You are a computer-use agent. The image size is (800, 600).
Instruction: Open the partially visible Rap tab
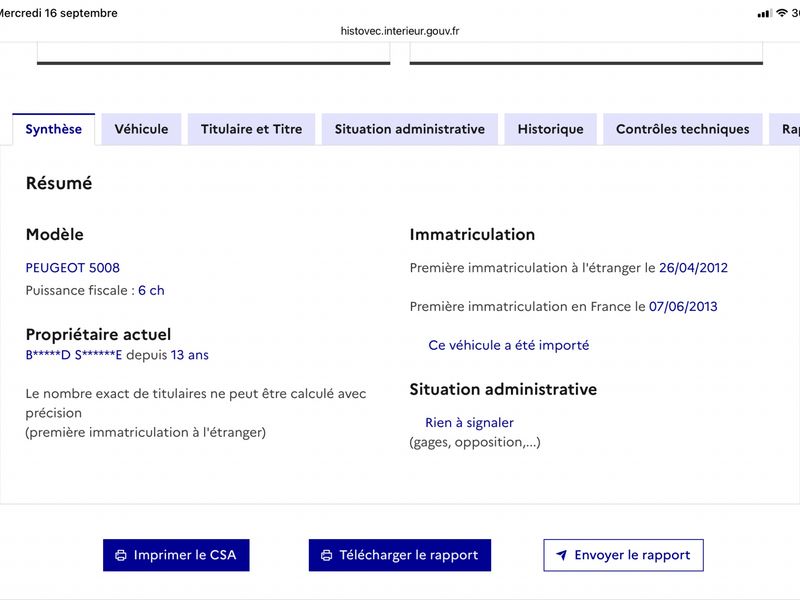point(785,129)
